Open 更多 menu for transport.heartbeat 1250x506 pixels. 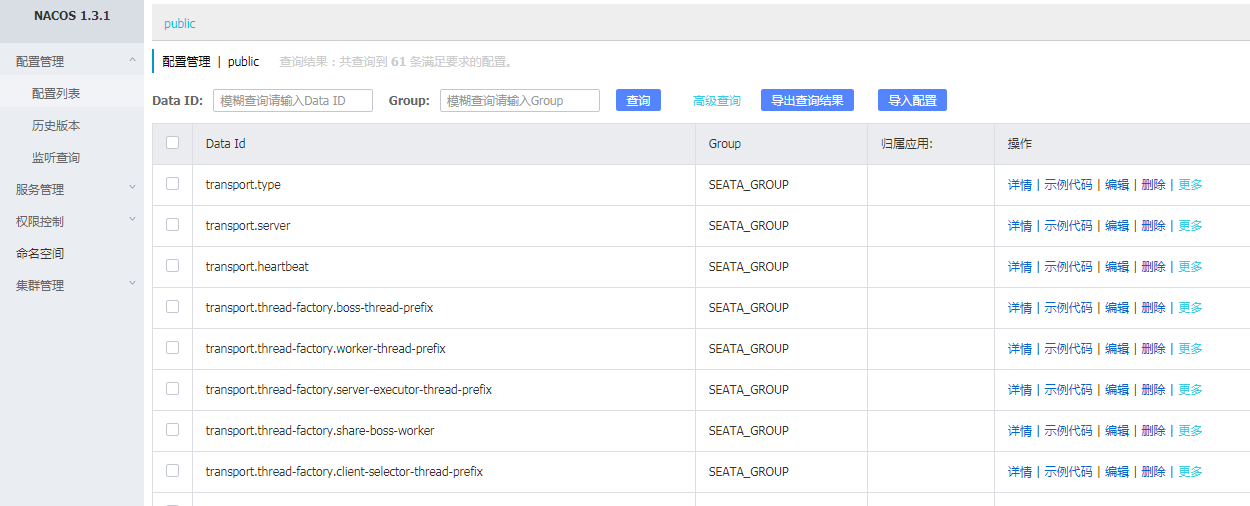tap(1190, 267)
